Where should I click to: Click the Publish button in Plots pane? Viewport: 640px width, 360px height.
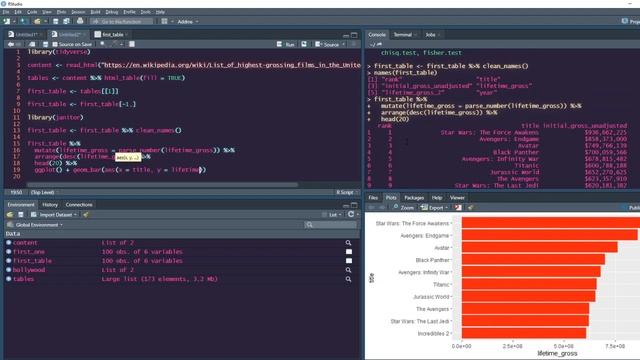pyautogui.click(x=631, y=208)
